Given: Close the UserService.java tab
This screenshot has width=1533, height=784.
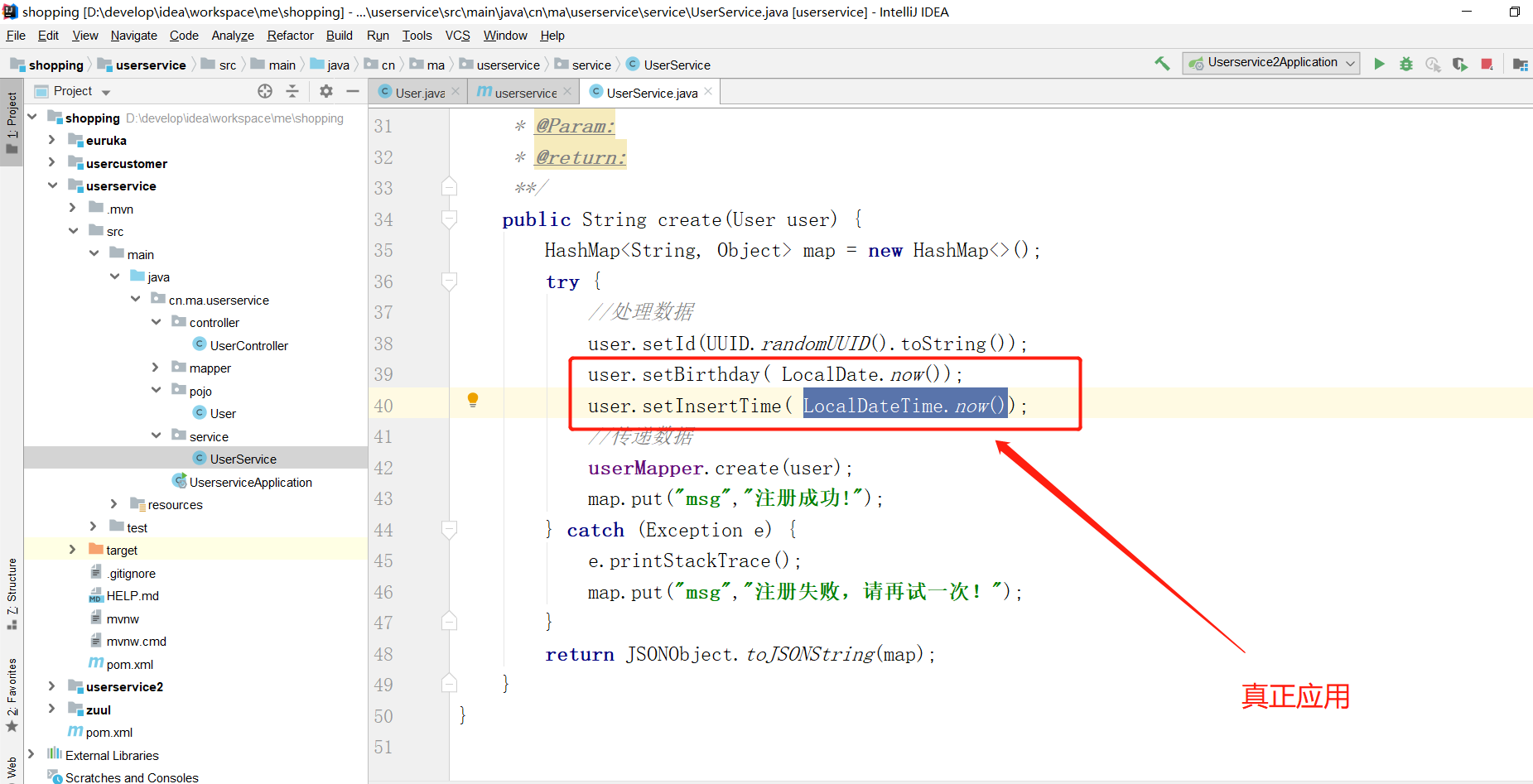Looking at the screenshot, I should point(708,92).
